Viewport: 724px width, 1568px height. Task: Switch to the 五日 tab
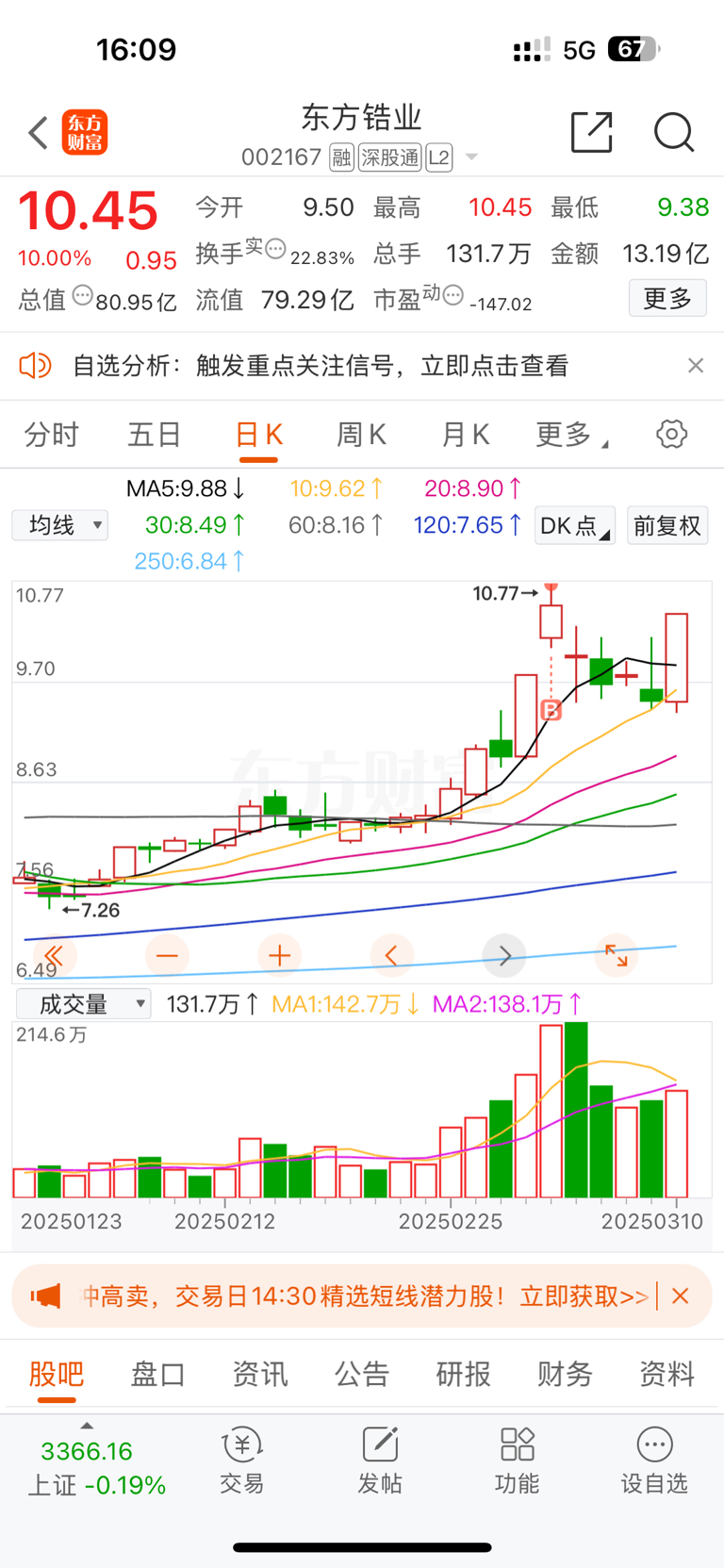[x=155, y=435]
